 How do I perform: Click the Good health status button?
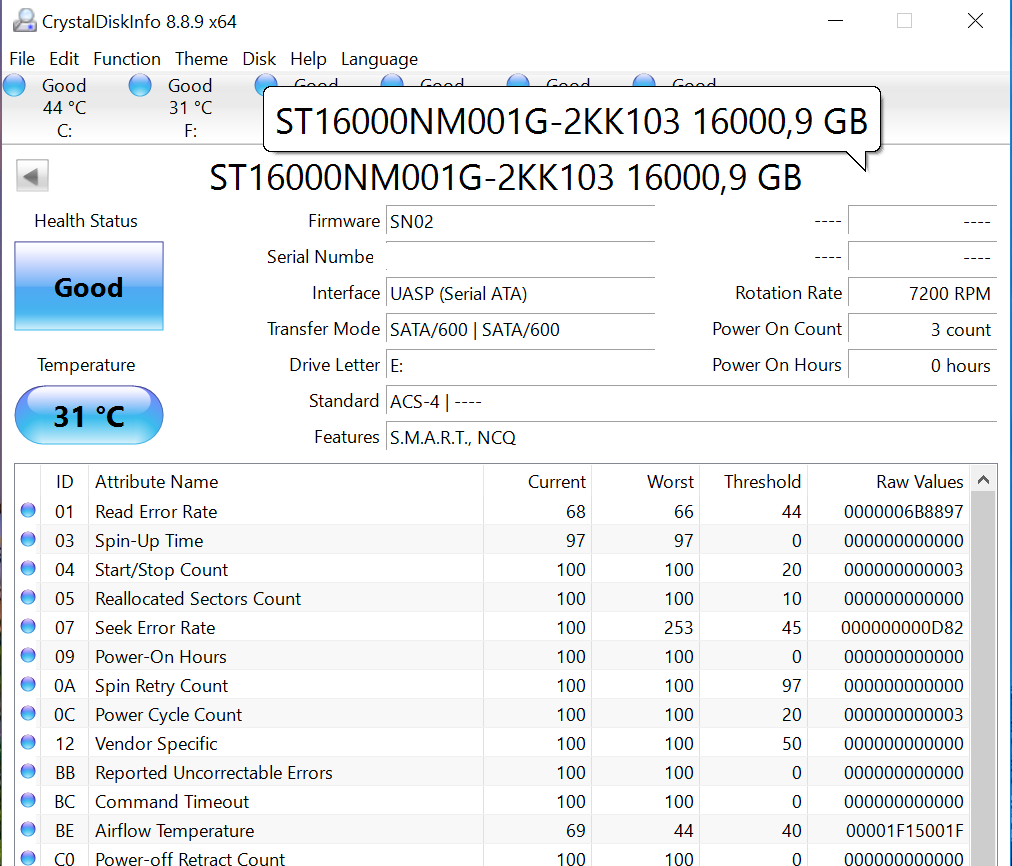click(89, 287)
